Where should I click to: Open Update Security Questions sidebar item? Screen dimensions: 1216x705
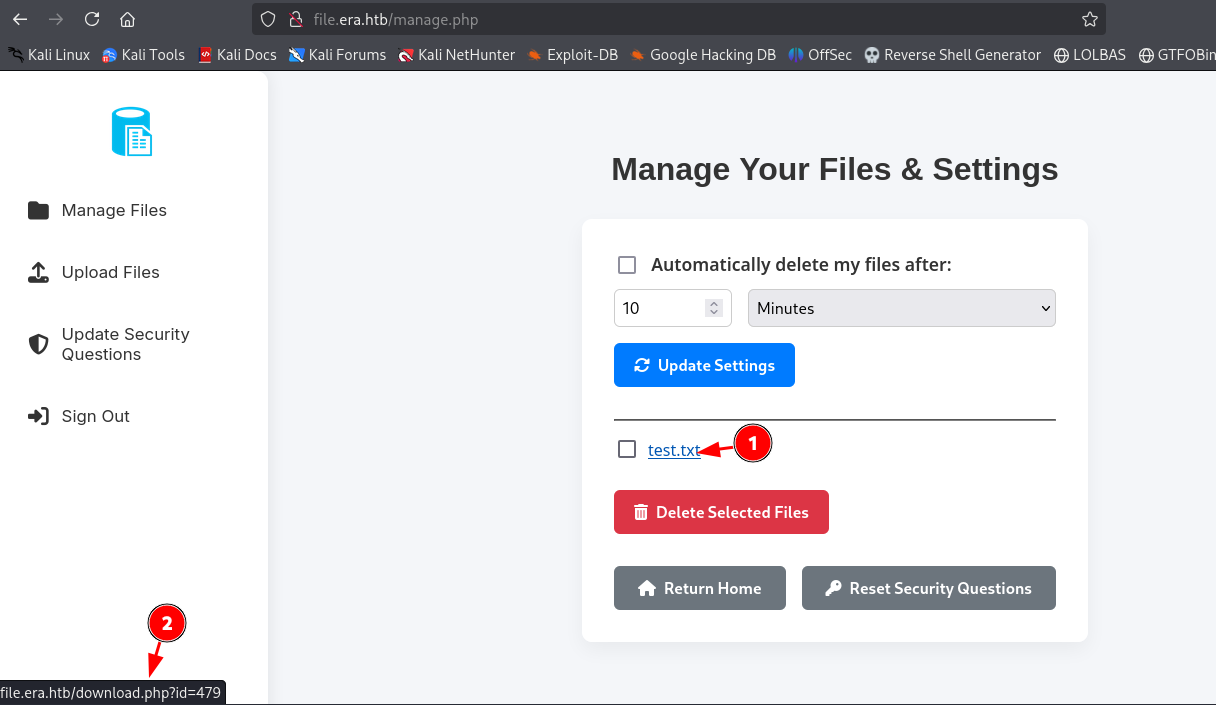[x=125, y=344]
